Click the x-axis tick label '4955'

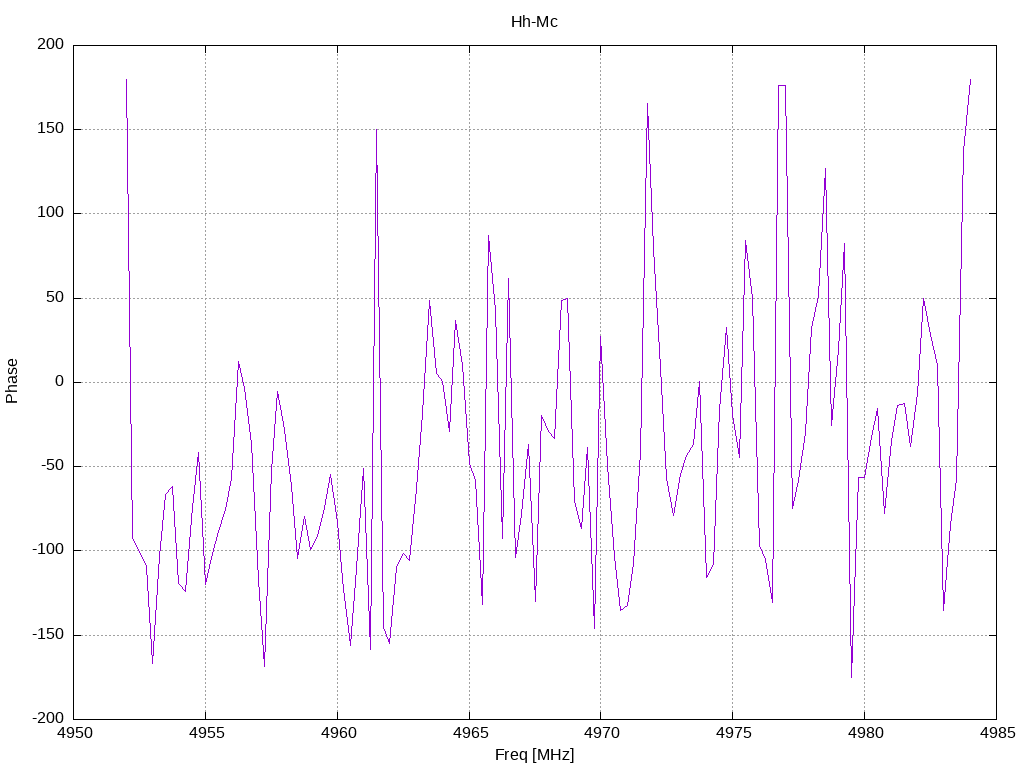click(x=206, y=733)
